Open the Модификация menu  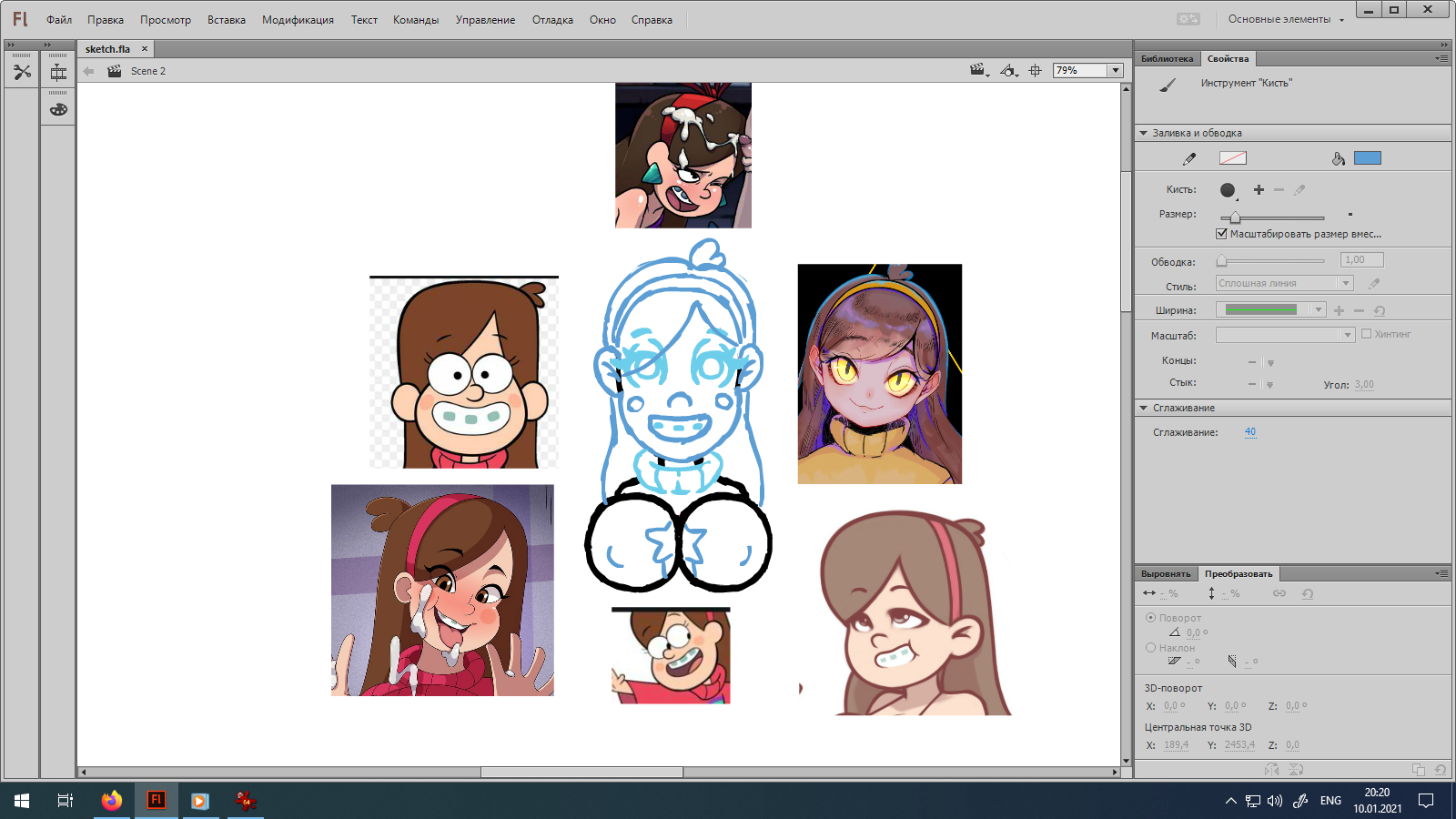point(298,20)
